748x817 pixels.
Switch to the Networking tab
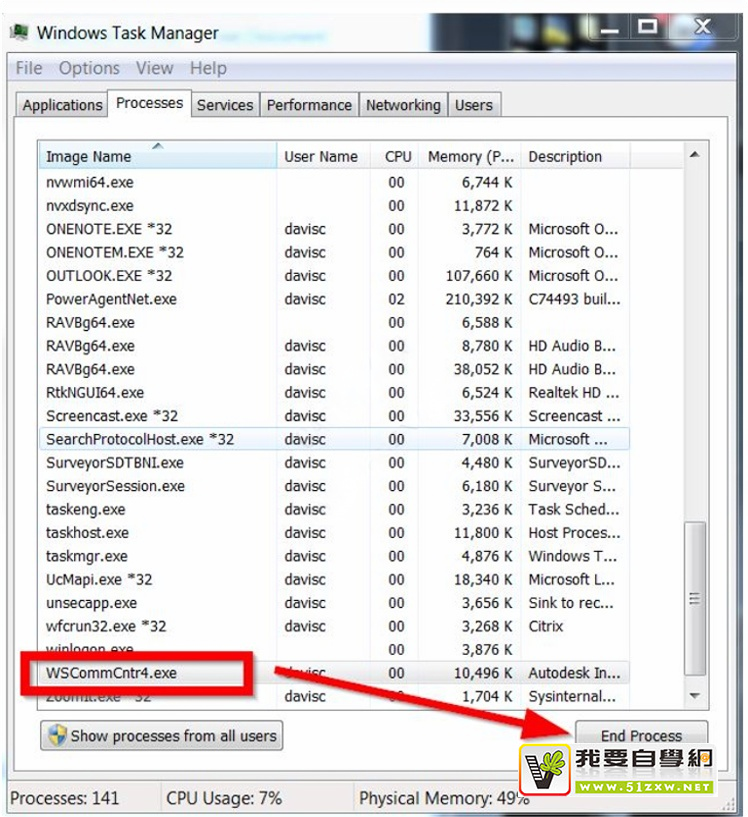[403, 105]
